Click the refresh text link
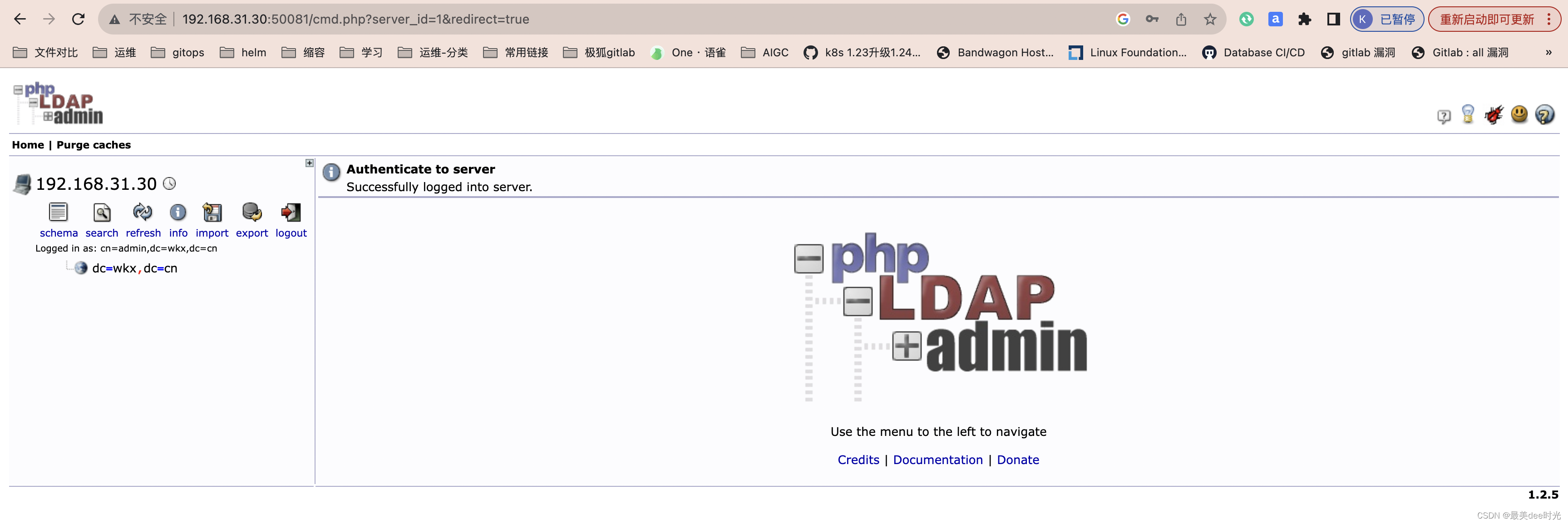This screenshot has width=1568, height=524. [x=143, y=233]
